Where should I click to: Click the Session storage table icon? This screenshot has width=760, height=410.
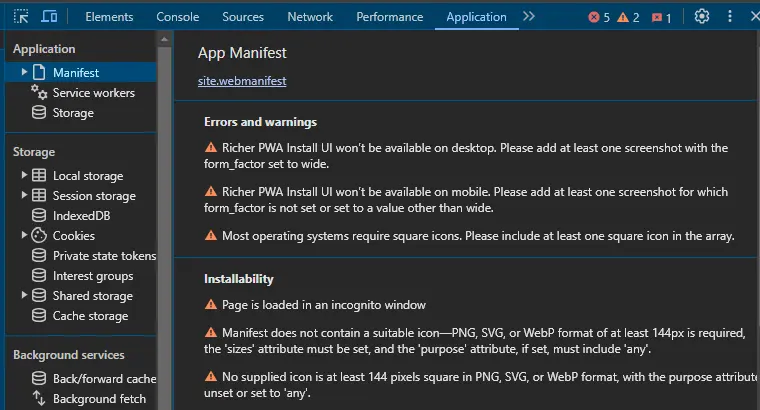pos(39,195)
